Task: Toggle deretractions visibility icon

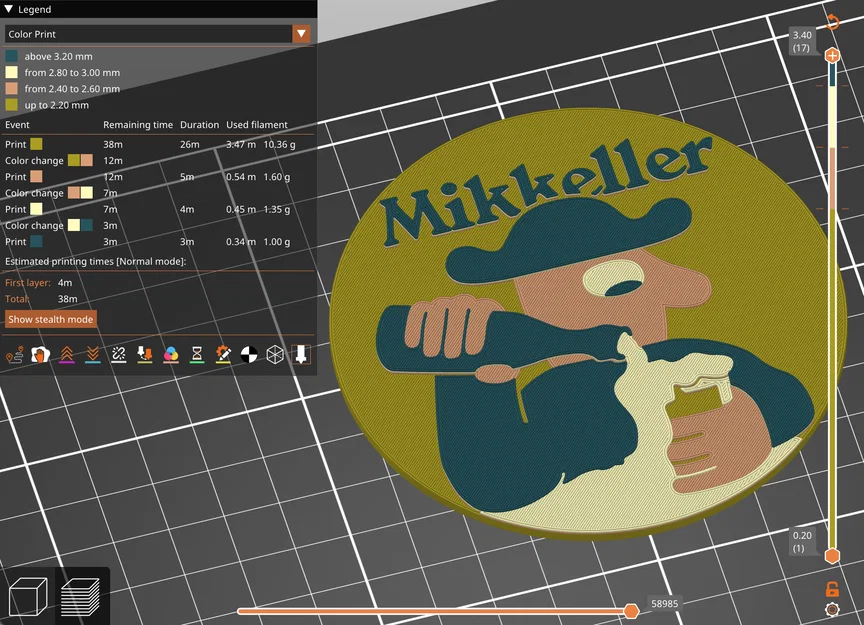Action: pyautogui.click(x=93, y=355)
